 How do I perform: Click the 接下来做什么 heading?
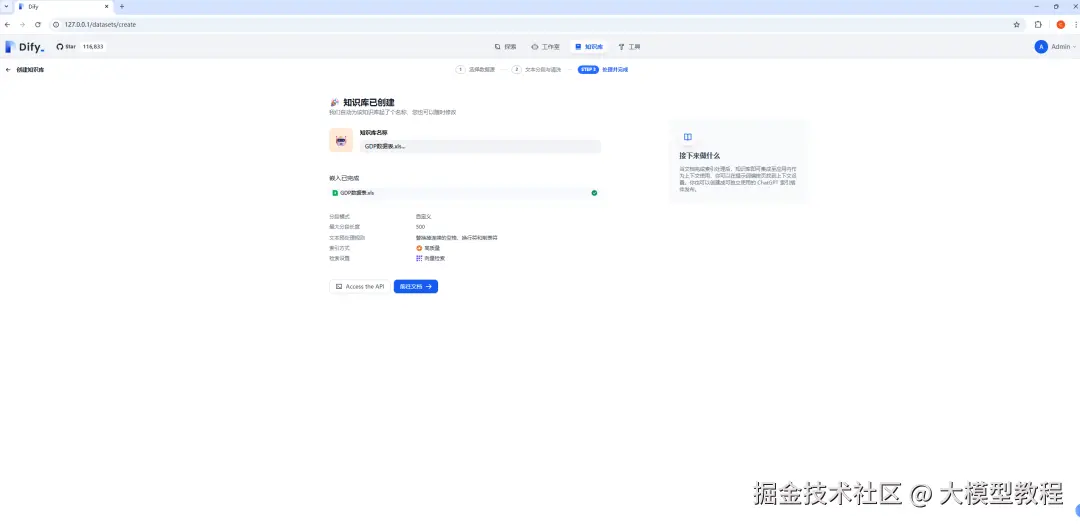coord(699,156)
